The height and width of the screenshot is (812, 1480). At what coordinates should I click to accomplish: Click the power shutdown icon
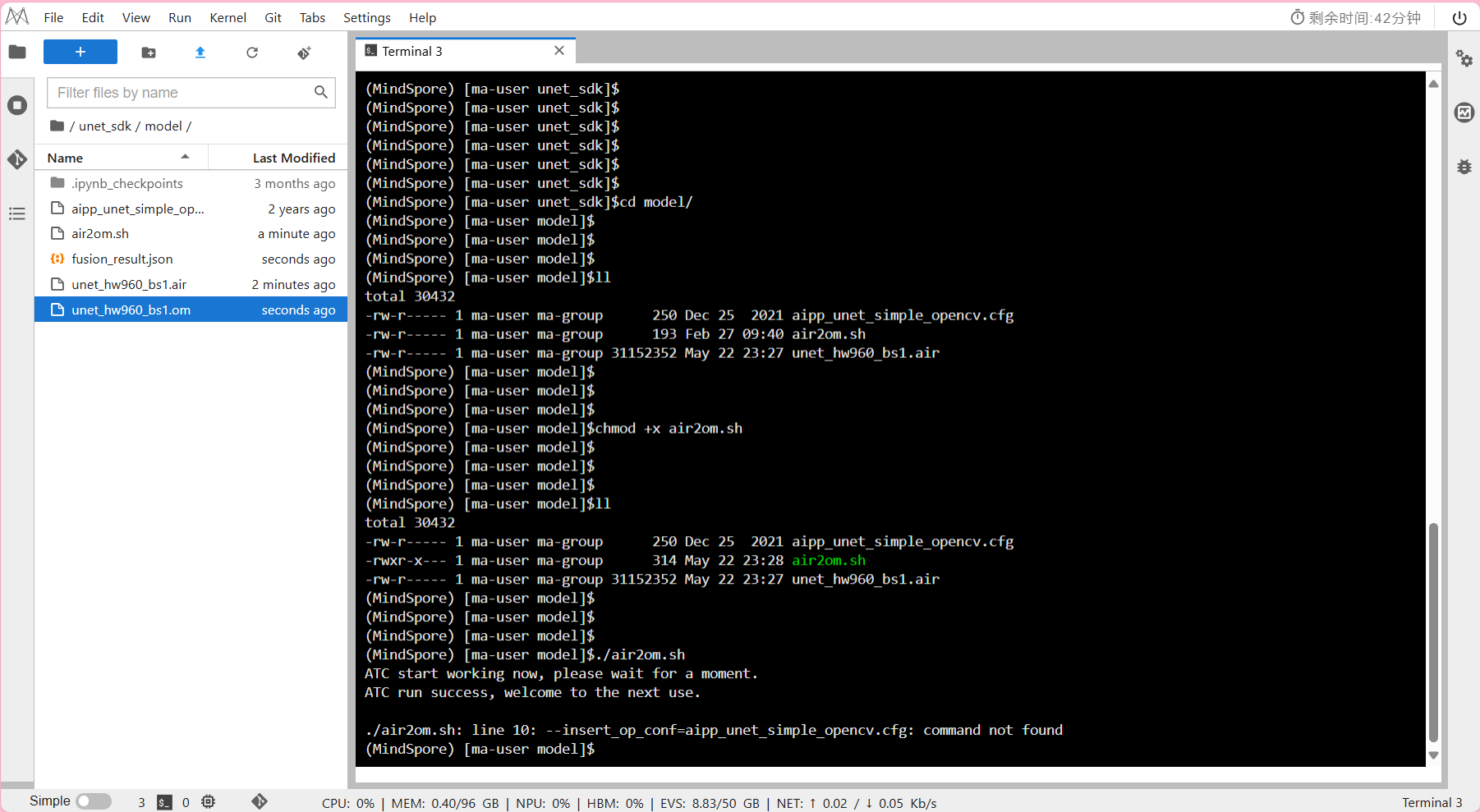click(1459, 18)
